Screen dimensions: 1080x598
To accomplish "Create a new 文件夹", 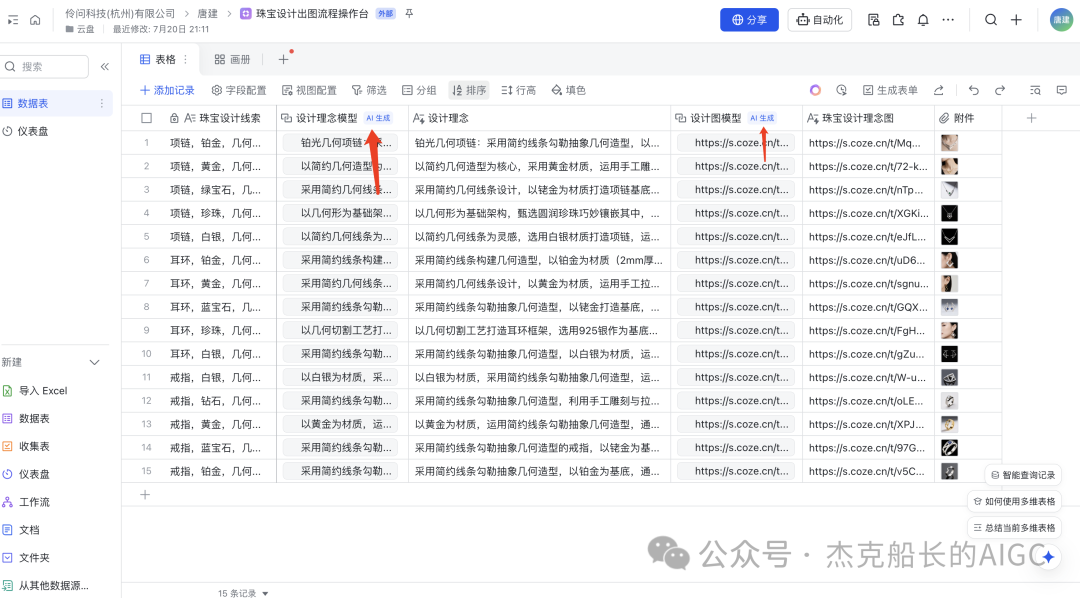I will tap(26, 558).
